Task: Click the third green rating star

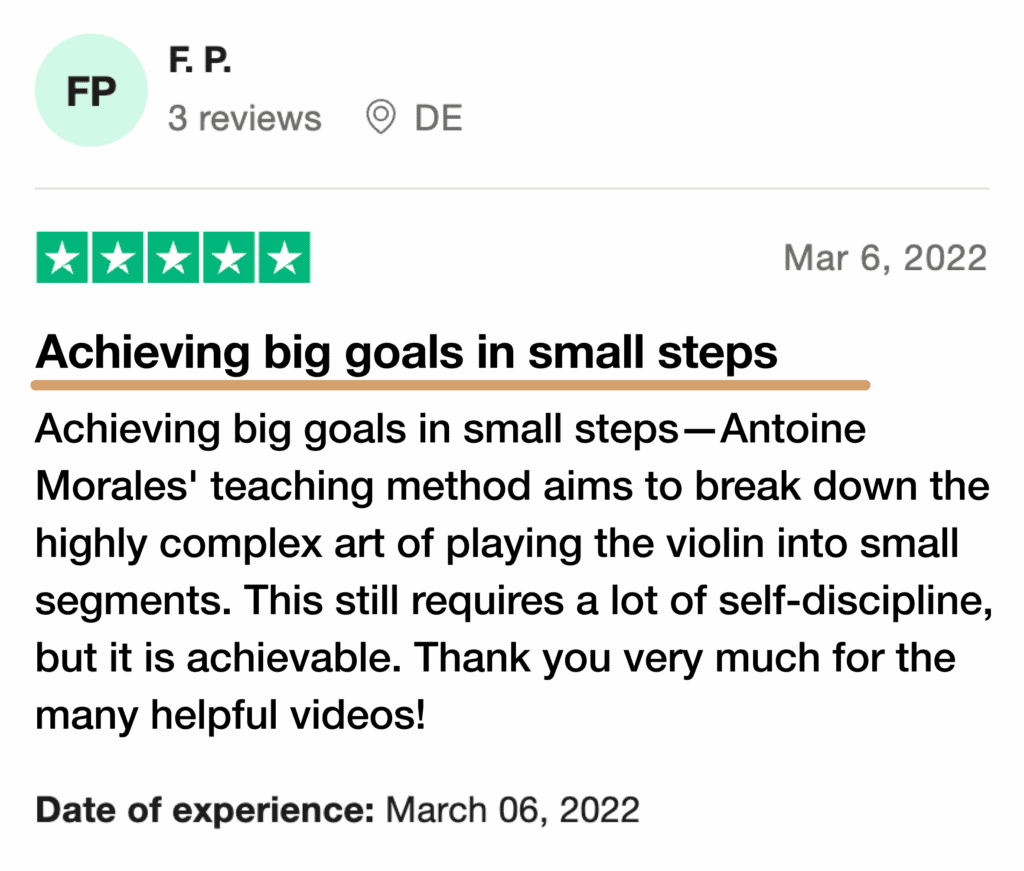Action: coord(173,258)
